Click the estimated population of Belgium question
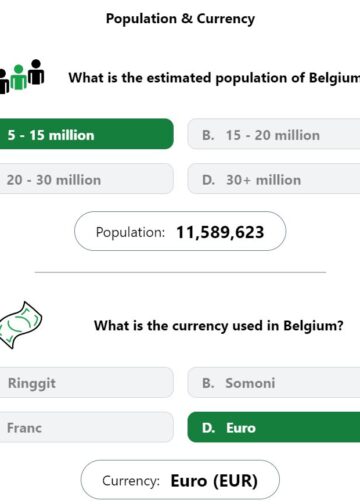360x504 pixels. [x=214, y=78]
